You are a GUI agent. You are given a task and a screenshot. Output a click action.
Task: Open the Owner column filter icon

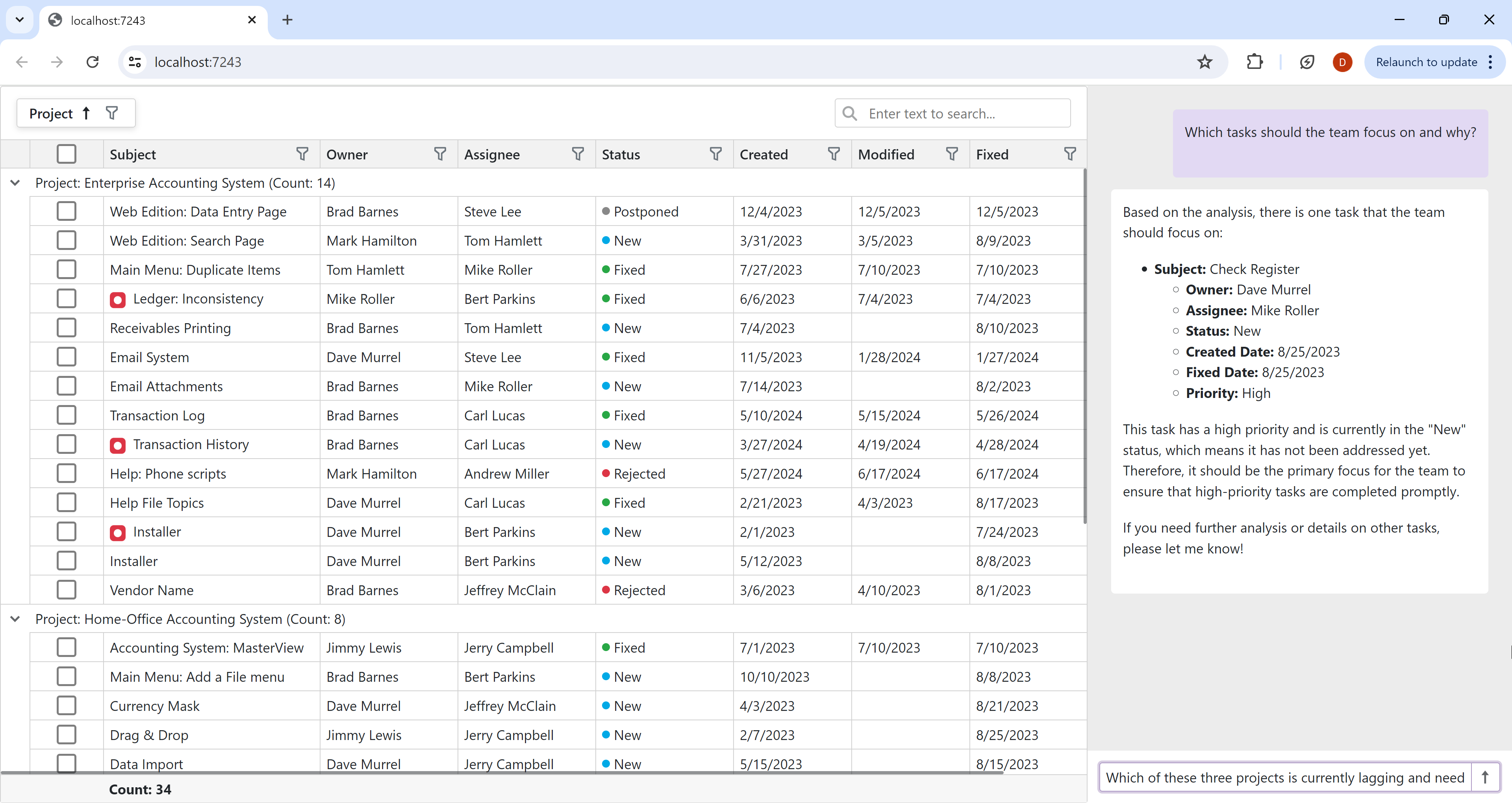coord(440,154)
